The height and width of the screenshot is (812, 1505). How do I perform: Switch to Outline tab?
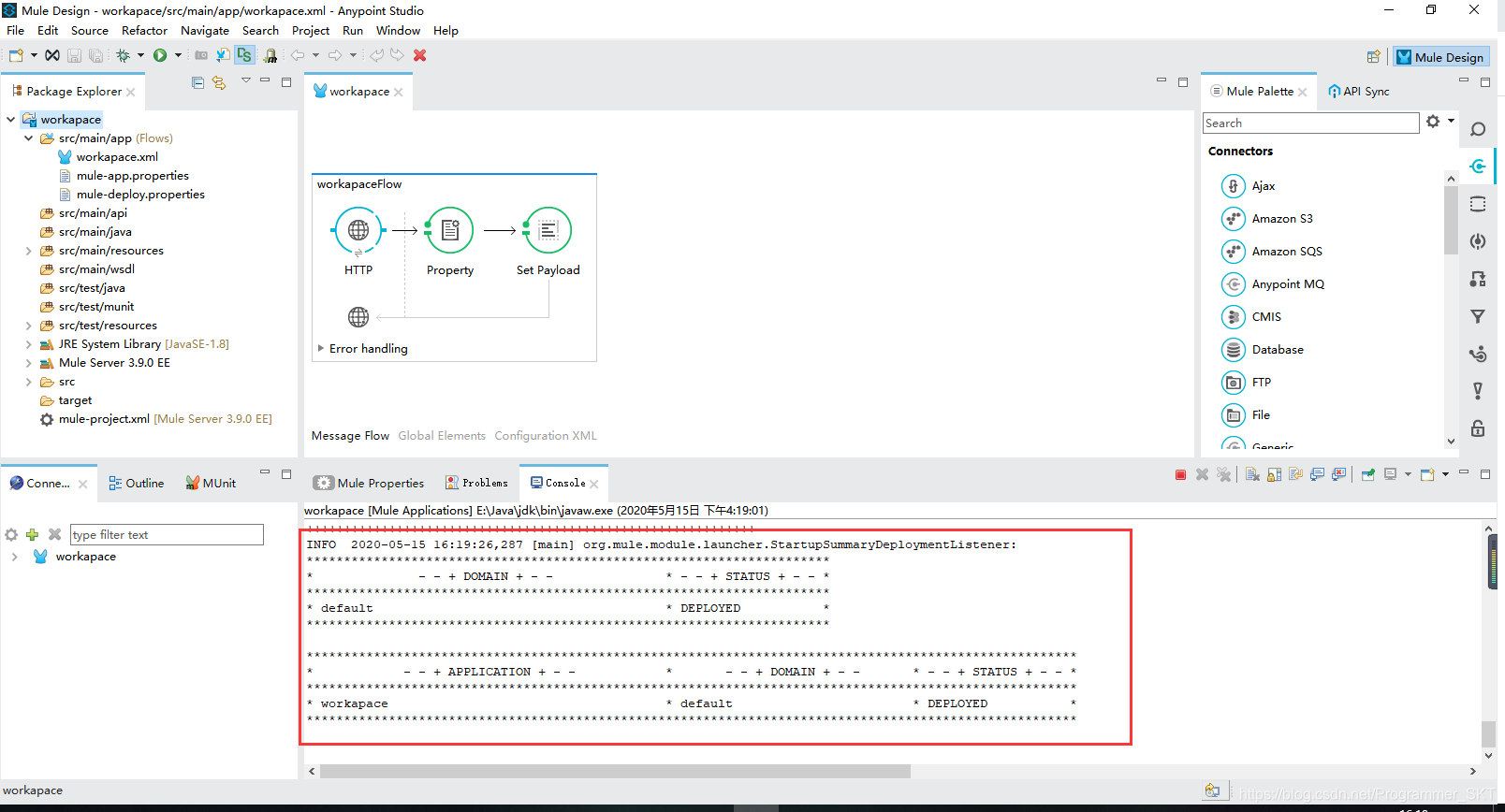[x=137, y=484]
